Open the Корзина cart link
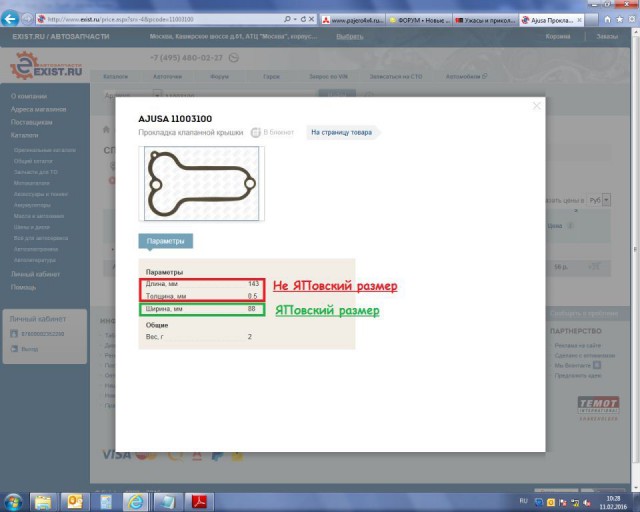Screen dimensions: 640x512 click(558, 36)
